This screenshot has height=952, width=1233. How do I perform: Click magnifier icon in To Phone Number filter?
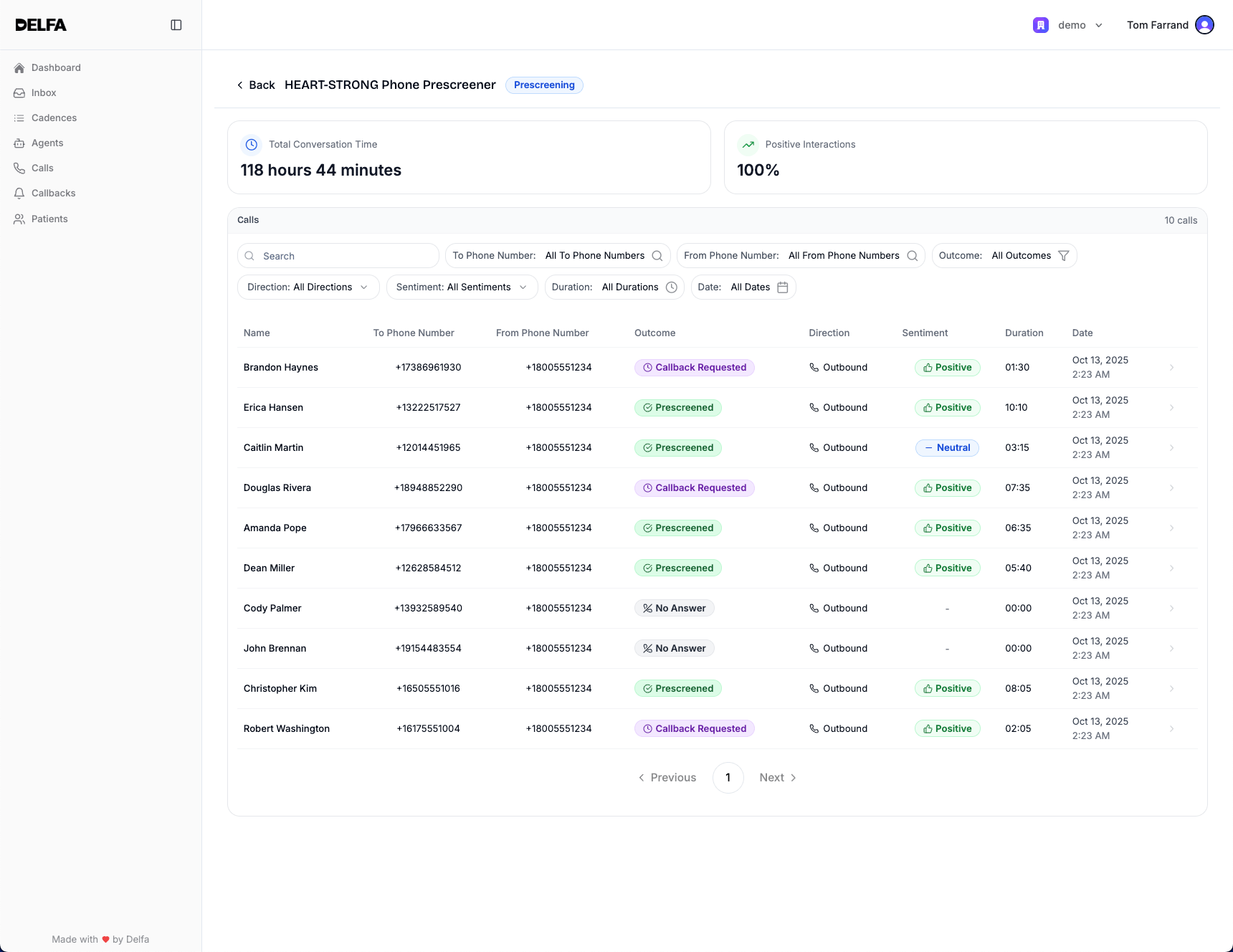657,256
